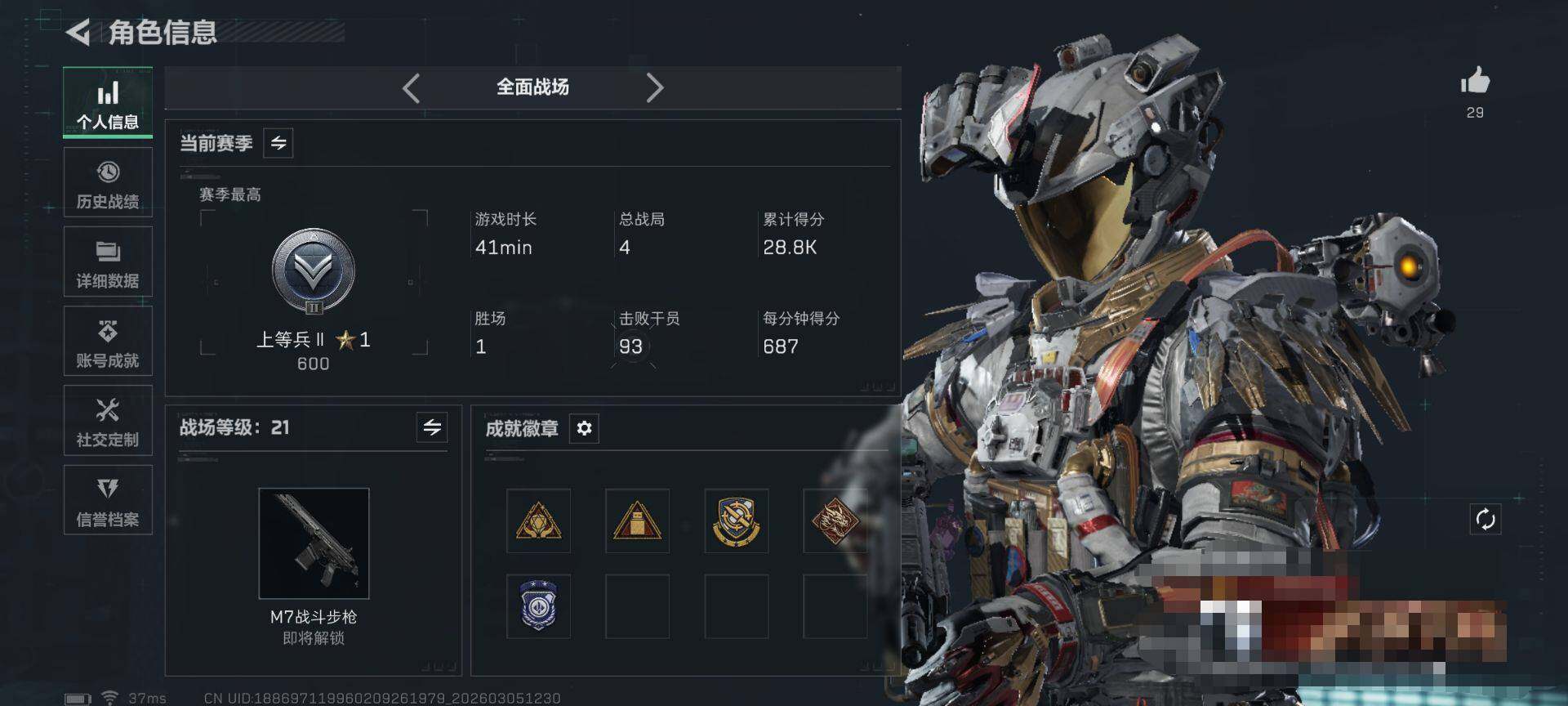The width and height of the screenshot is (1568, 706).
Task: Click the 上等兵 II rank emblem
Action: click(x=314, y=271)
